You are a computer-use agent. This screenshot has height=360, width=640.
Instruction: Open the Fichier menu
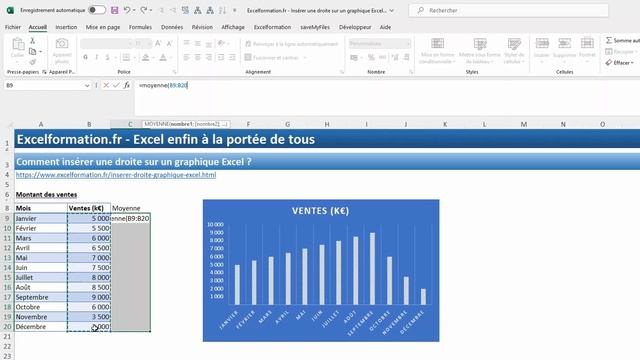pyautogui.click(x=13, y=27)
